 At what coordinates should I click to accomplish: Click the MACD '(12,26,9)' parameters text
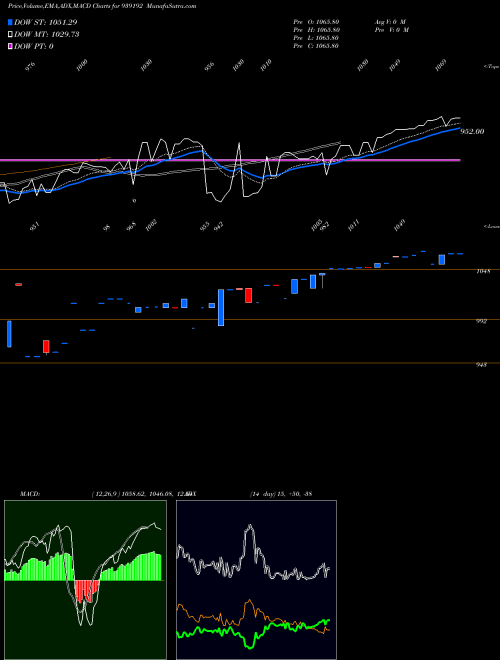click(106, 494)
